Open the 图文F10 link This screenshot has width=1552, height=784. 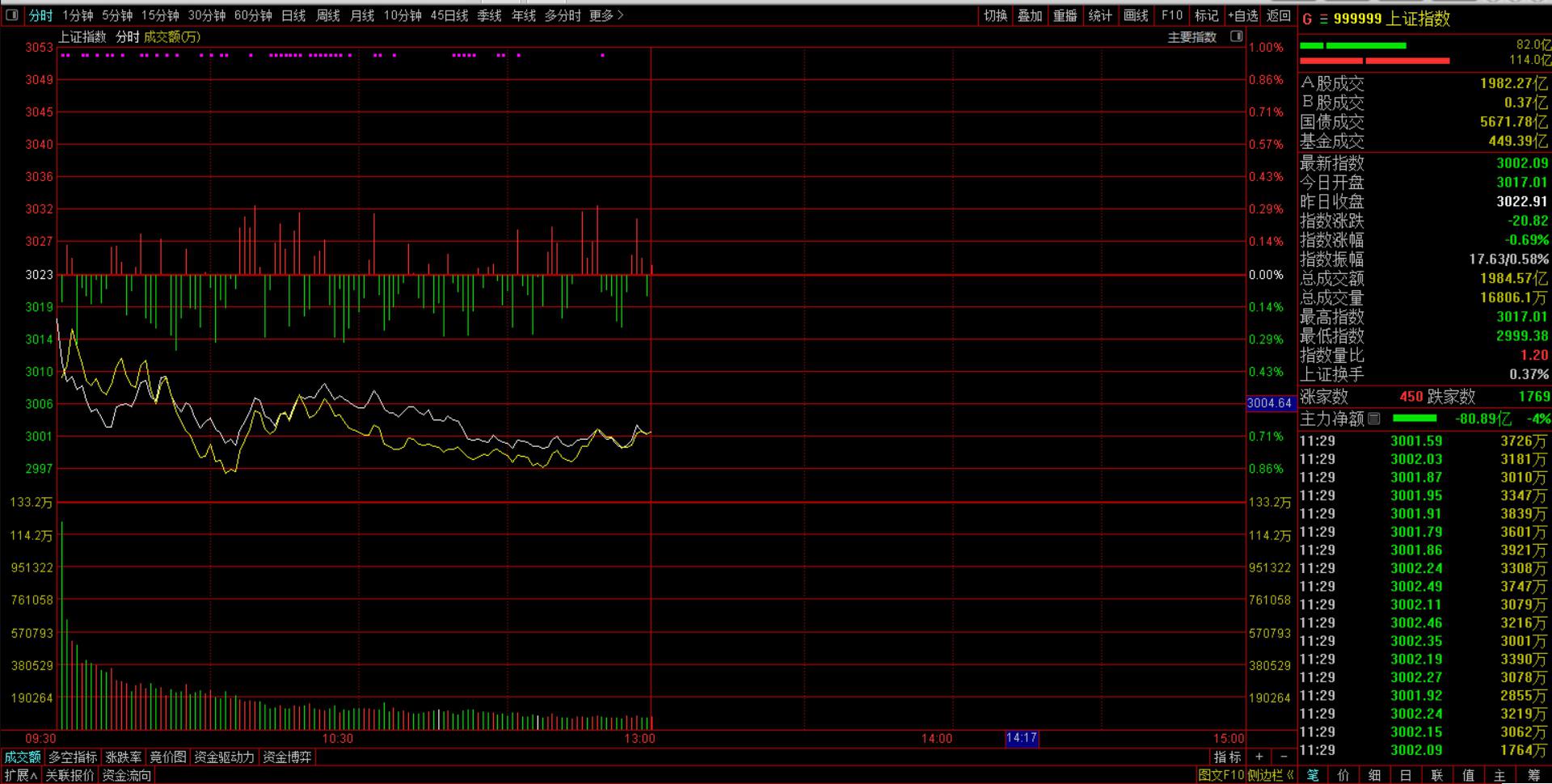tap(1221, 775)
